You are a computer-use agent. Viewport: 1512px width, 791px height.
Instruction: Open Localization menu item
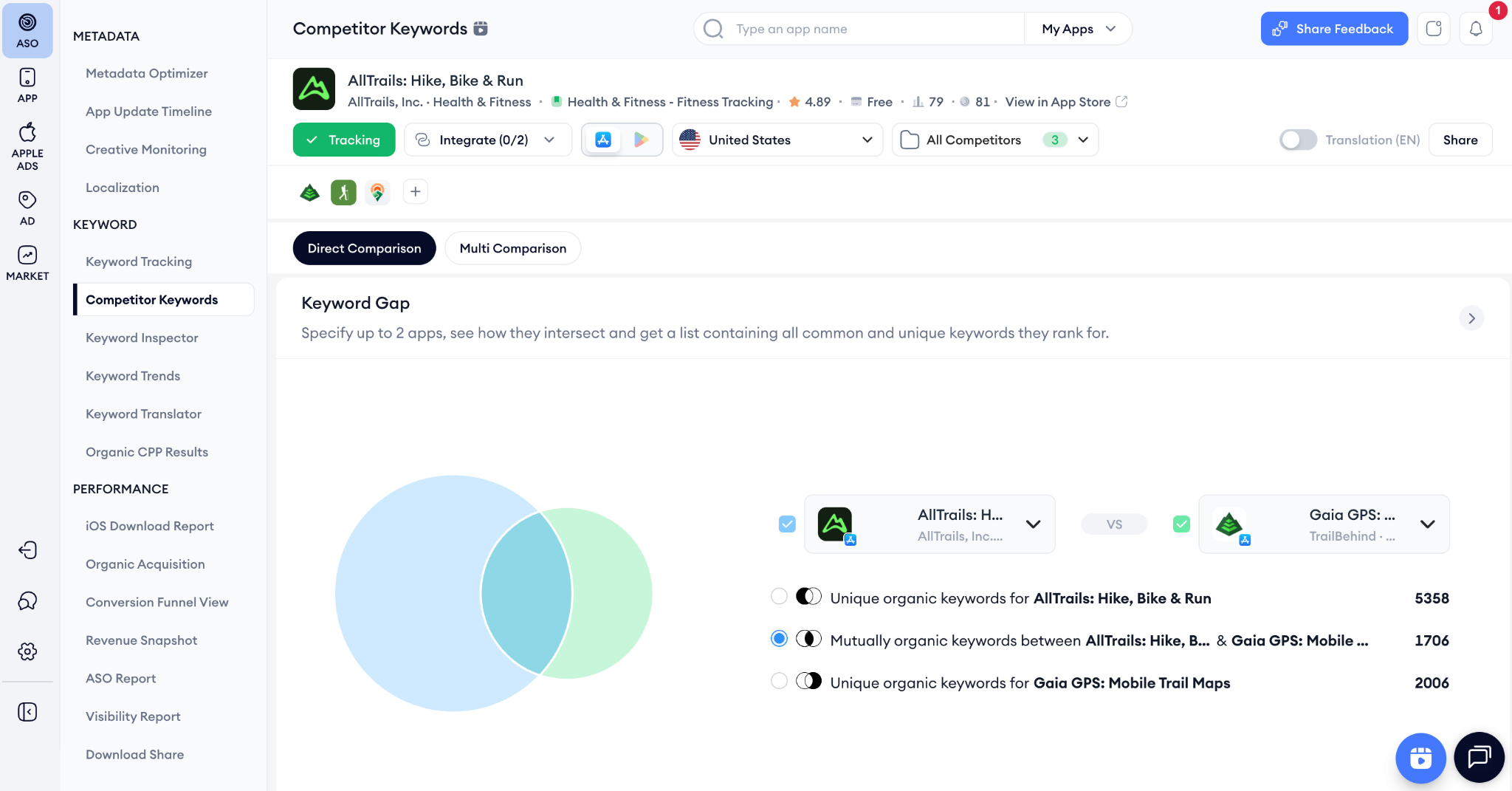pyautogui.click(x=123, y=188)
